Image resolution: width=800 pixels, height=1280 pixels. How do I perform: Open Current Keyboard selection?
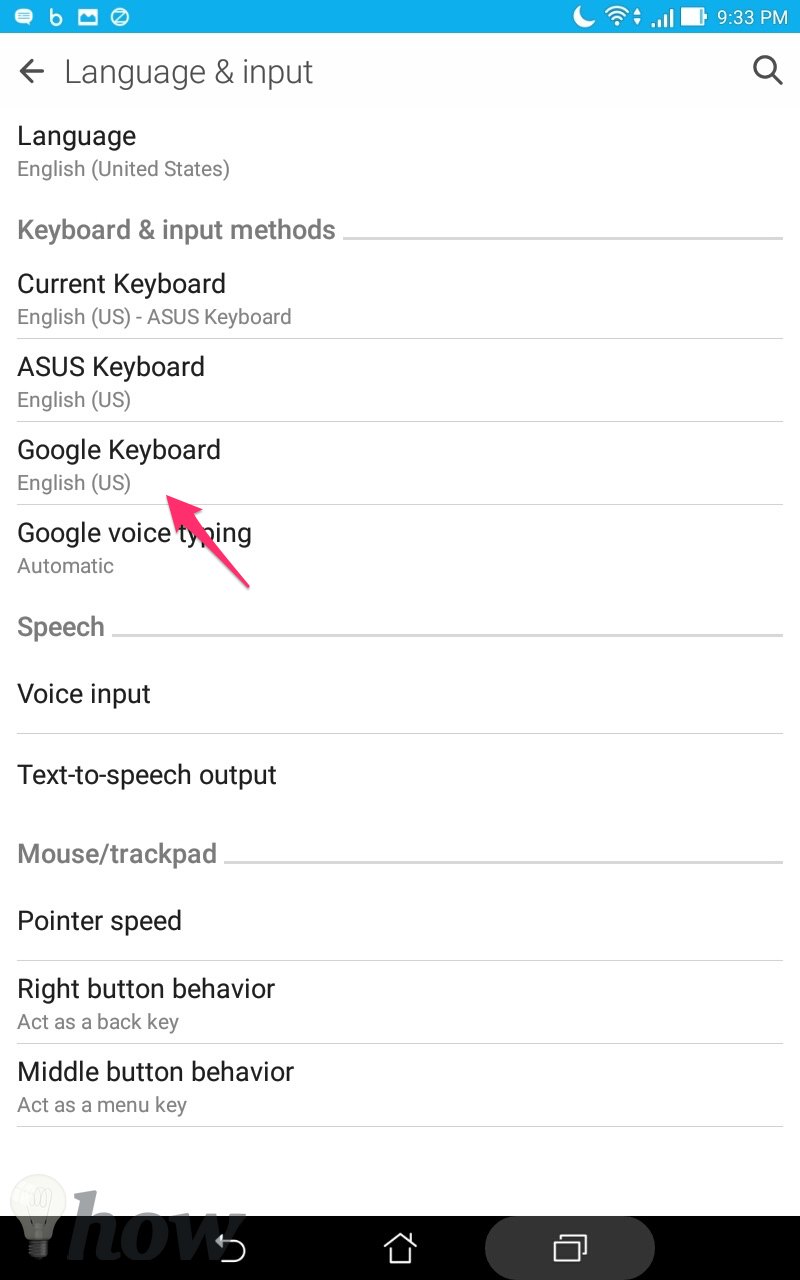pos(400,299)
